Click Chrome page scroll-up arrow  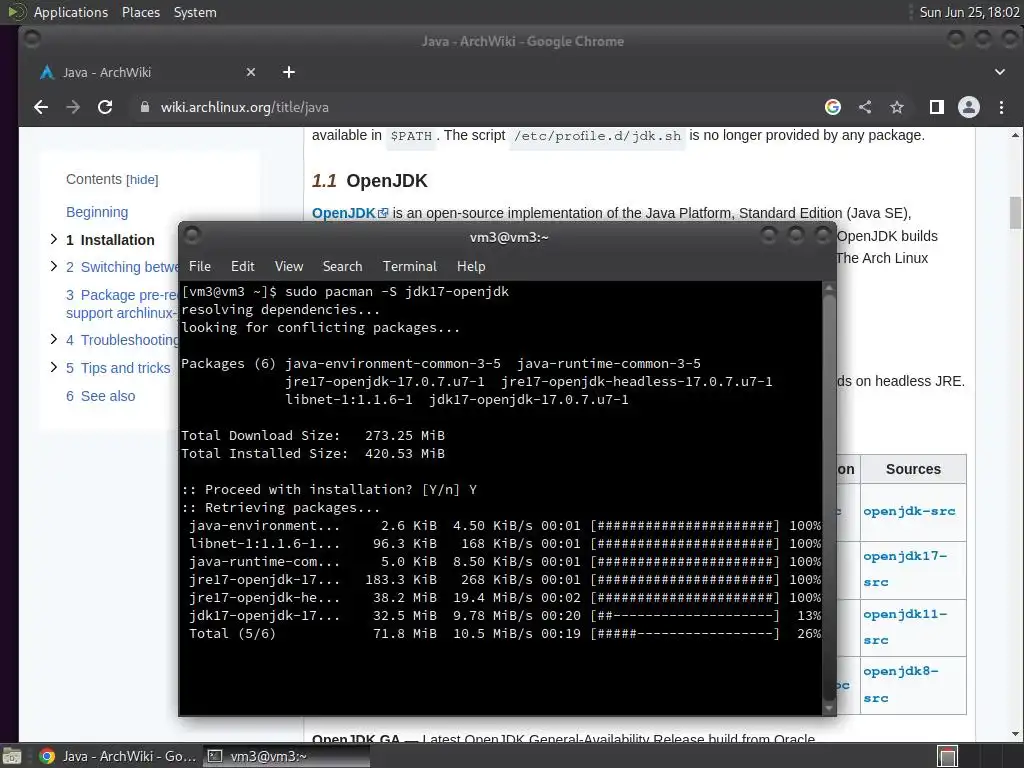(1015, 135)
